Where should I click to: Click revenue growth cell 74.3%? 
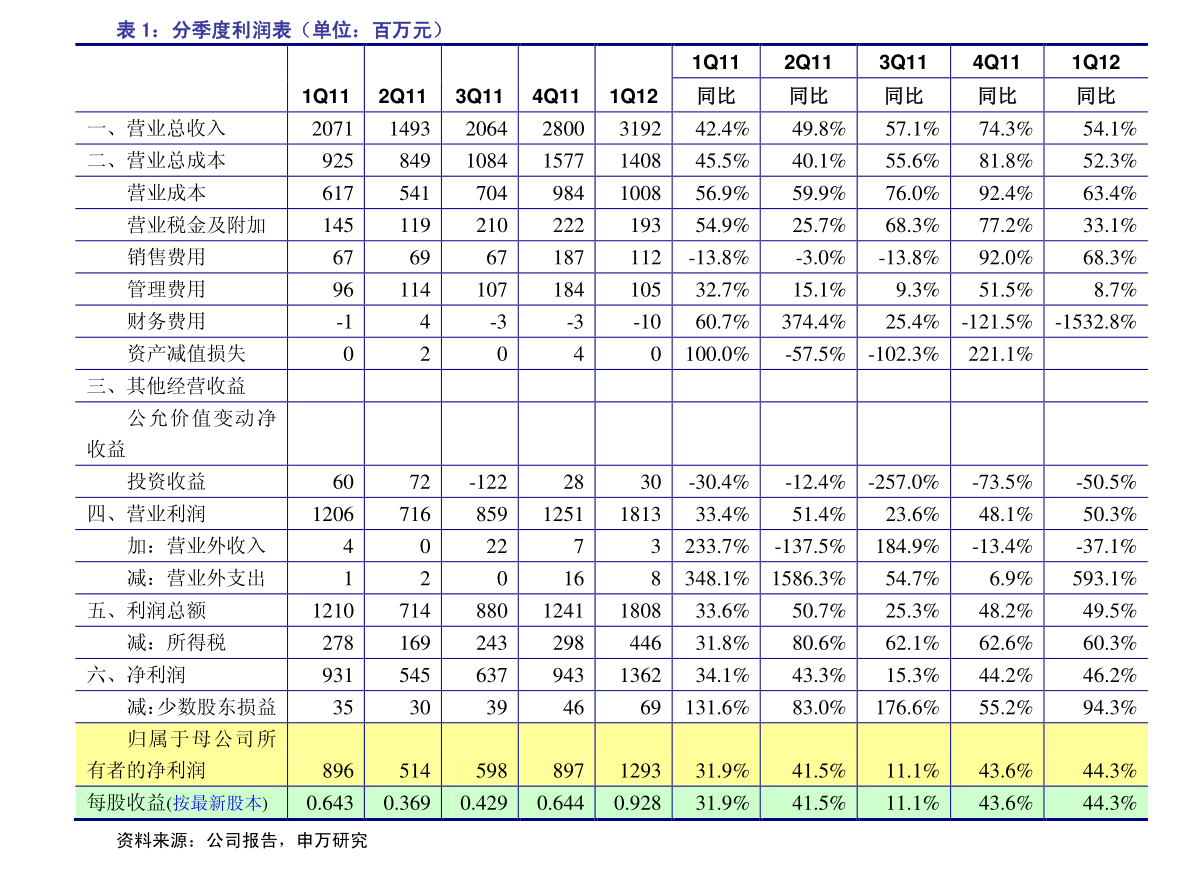(x=1006, y=129)
